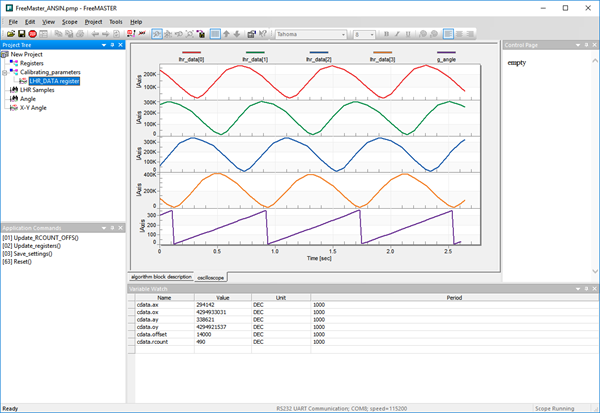Open Control Page panel dropdown arrow
The width and height of the screenshot is (600, 413).
coord(578,45)
